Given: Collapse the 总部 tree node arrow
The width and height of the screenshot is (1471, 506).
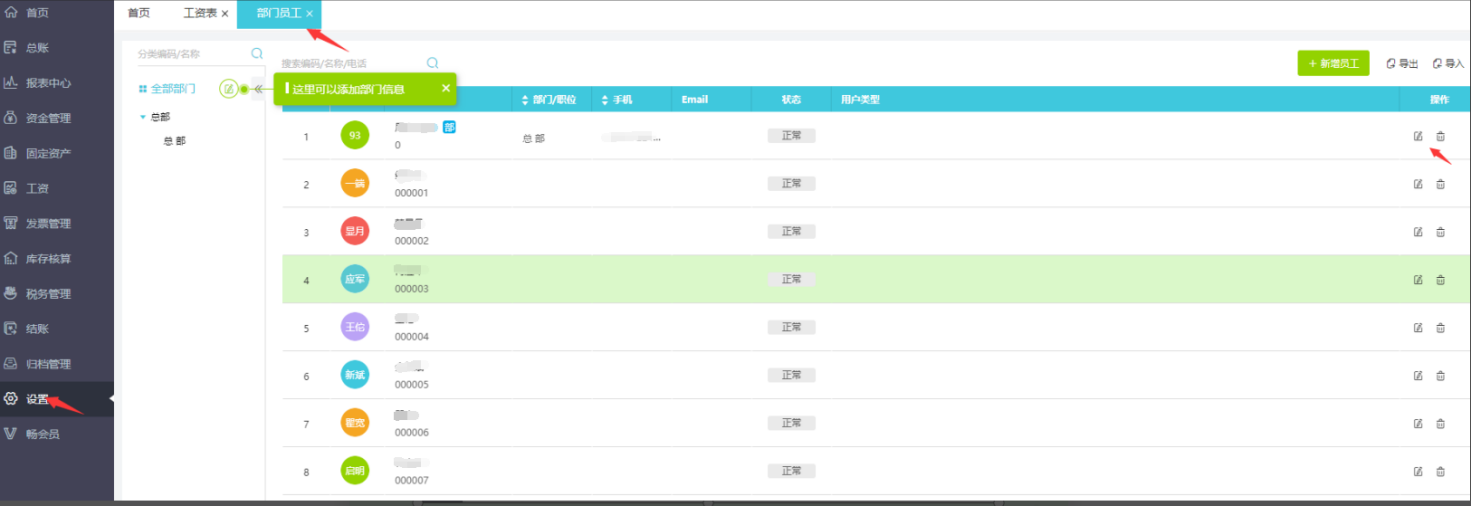Looking at the screenshot, I should coord(143,117).
